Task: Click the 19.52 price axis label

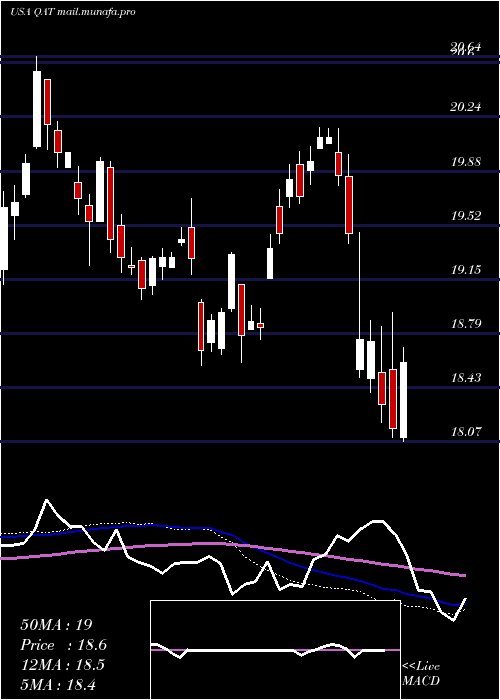Action: pos(466,216)
